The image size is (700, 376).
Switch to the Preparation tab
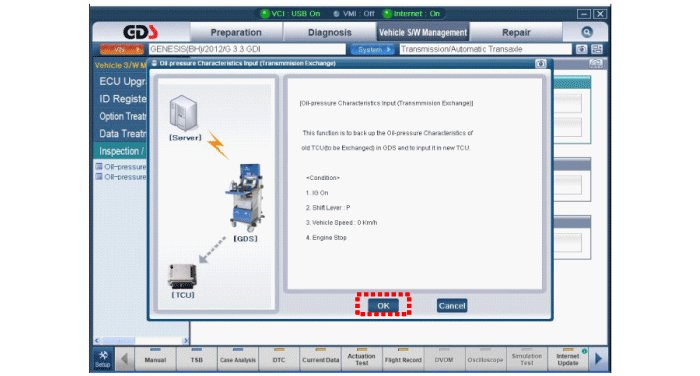point(236,33)
